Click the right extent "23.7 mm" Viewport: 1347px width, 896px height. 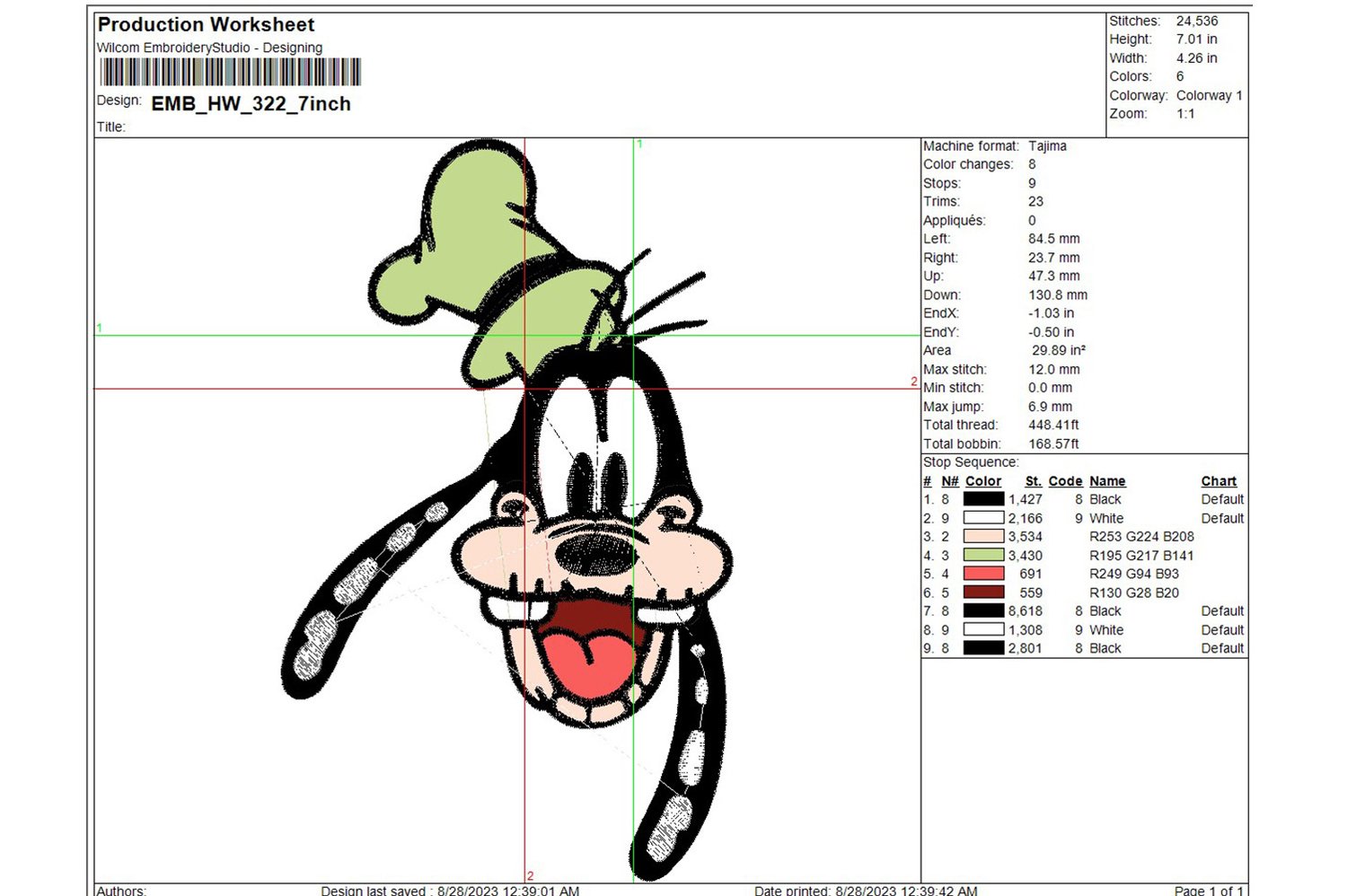coord(1054,258)
